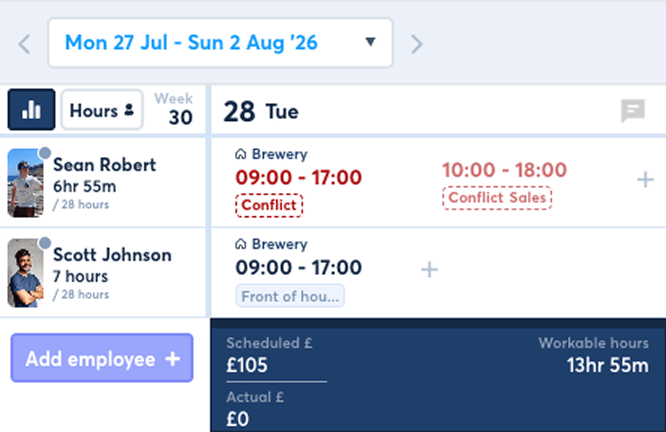Add a shift for Scott Johnson with plus icon

point(429,269)
